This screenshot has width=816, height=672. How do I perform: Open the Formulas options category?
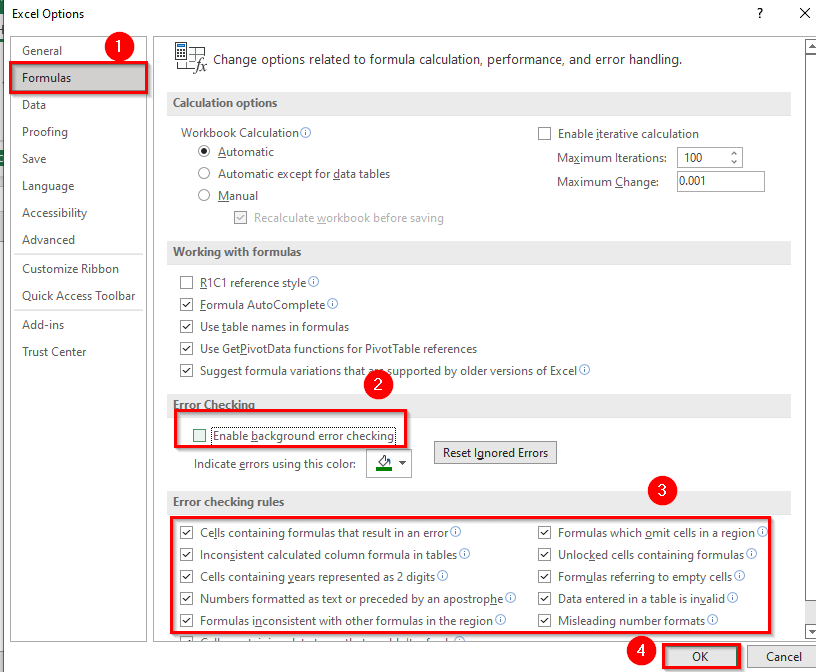78,78
